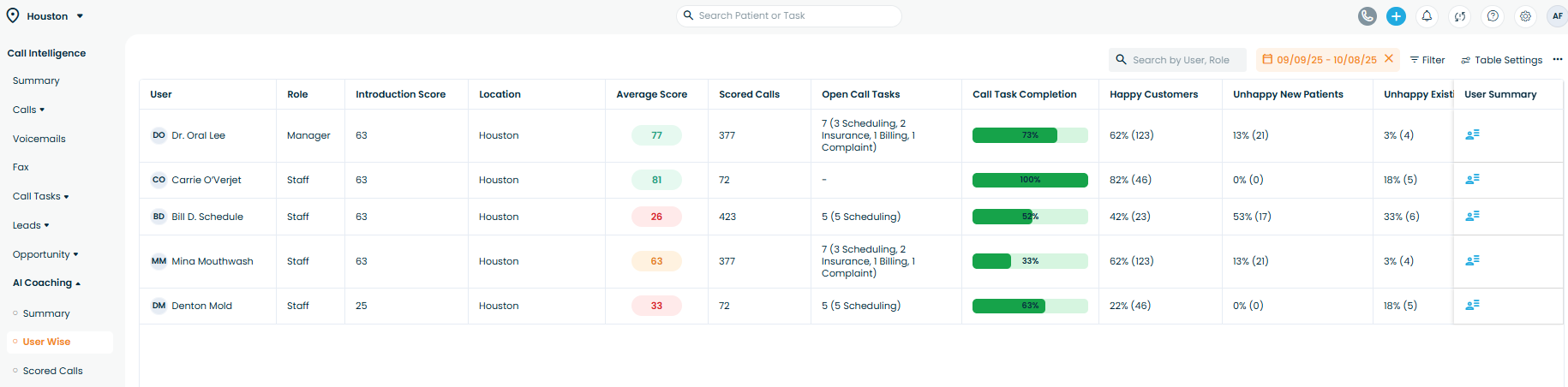Open Table Settings
The image size is (1568, 387).
1501,60
